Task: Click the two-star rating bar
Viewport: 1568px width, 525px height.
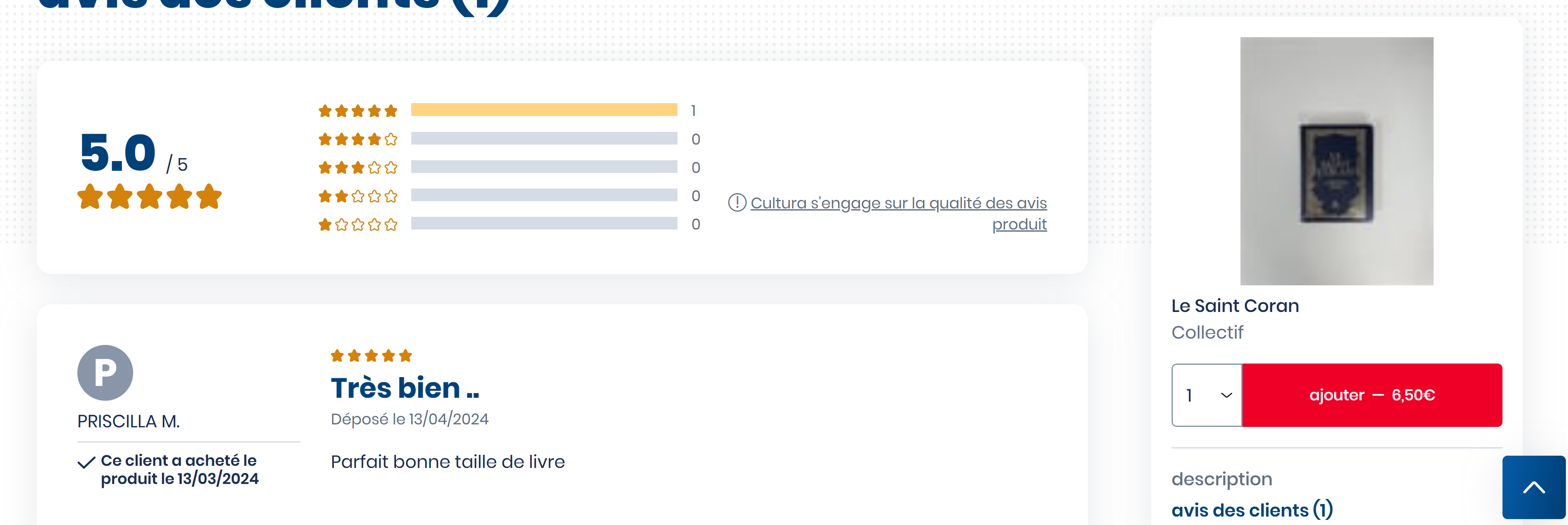Action: click(544, 195)
